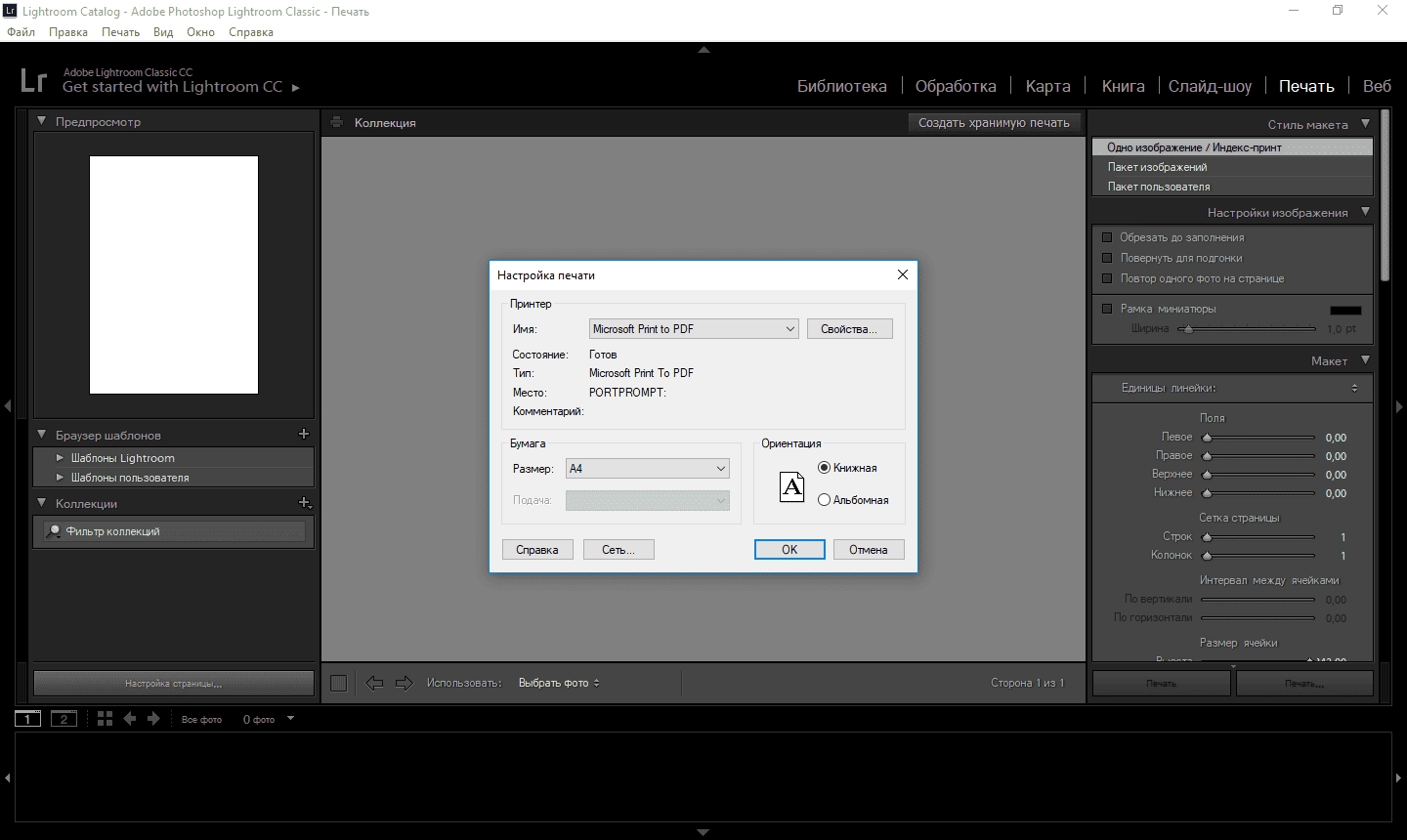
Task: Open printer name dropdown Microsoft Print to PDF
Action: coord(694,329)
